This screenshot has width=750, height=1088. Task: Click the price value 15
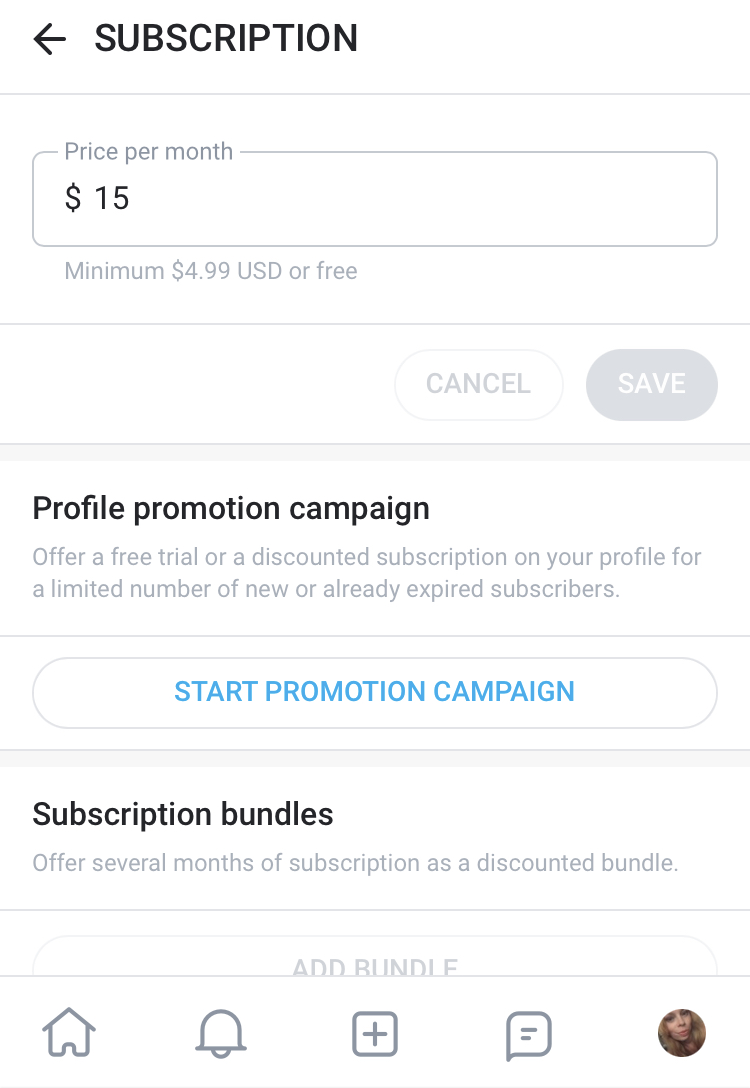coord(112,198)
